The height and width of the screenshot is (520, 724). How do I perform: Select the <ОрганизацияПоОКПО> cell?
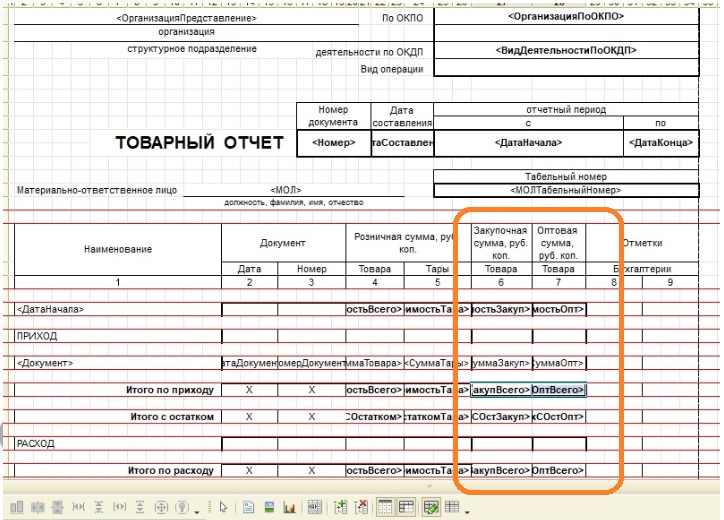point(566,18)
